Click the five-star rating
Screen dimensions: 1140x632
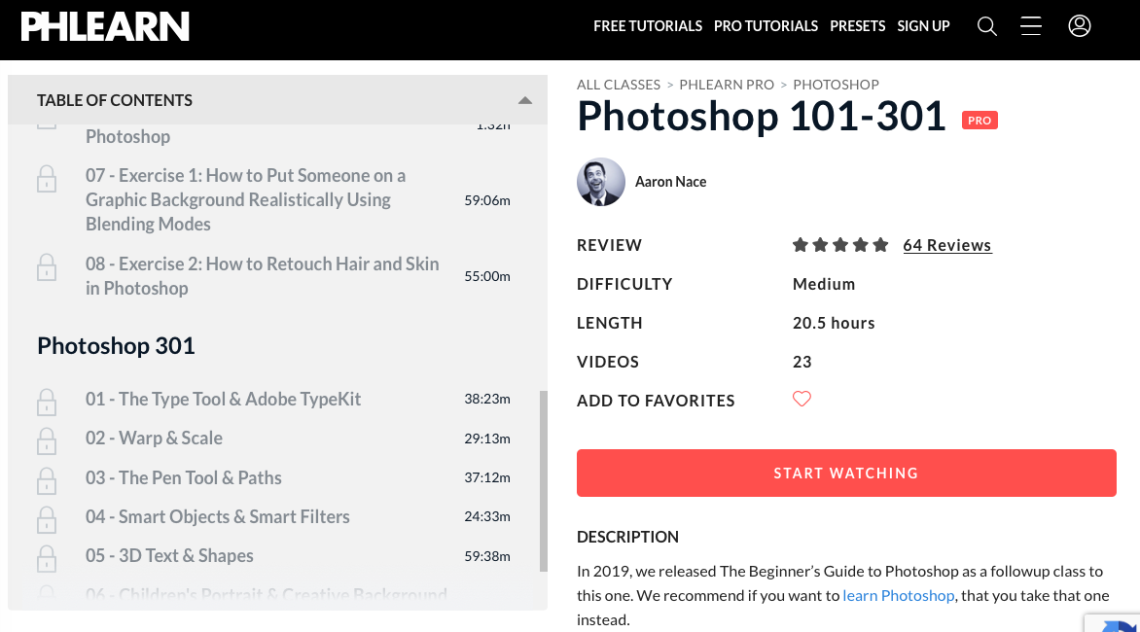(840, 245)
